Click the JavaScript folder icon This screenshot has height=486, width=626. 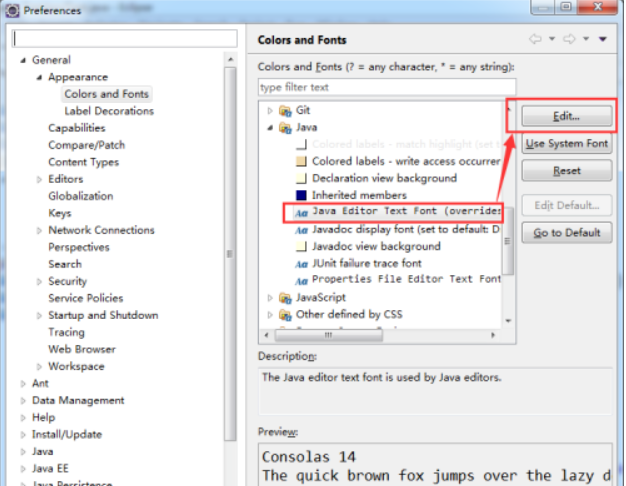[286, 297]
